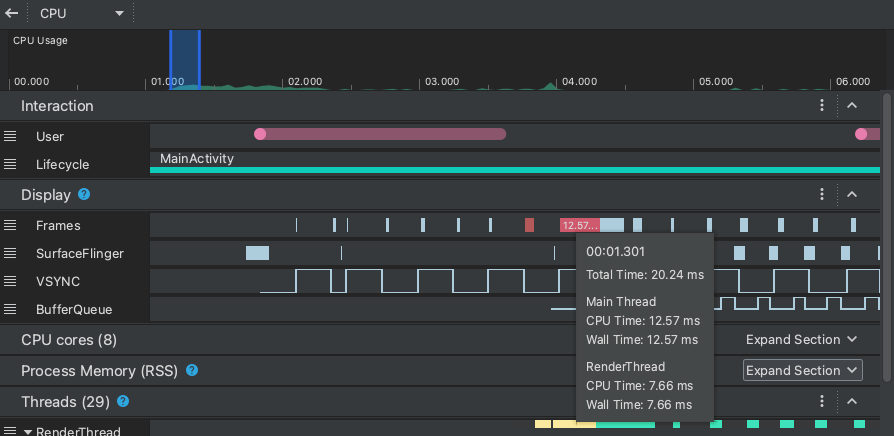894x436 pixels.
Task: Click Threads section help icon
Action: point(123,402)
